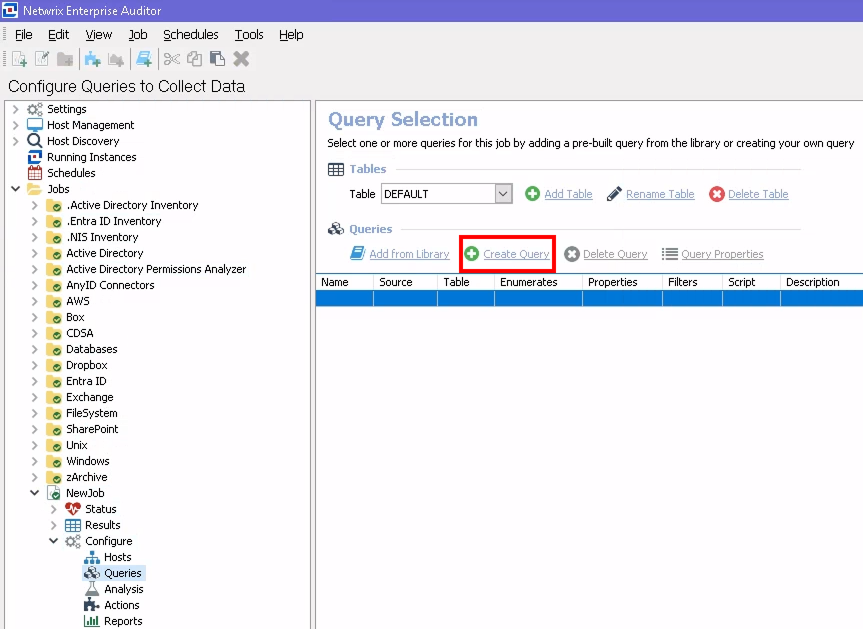
Task: Click the red Delete Table icon
Action: 717,194
